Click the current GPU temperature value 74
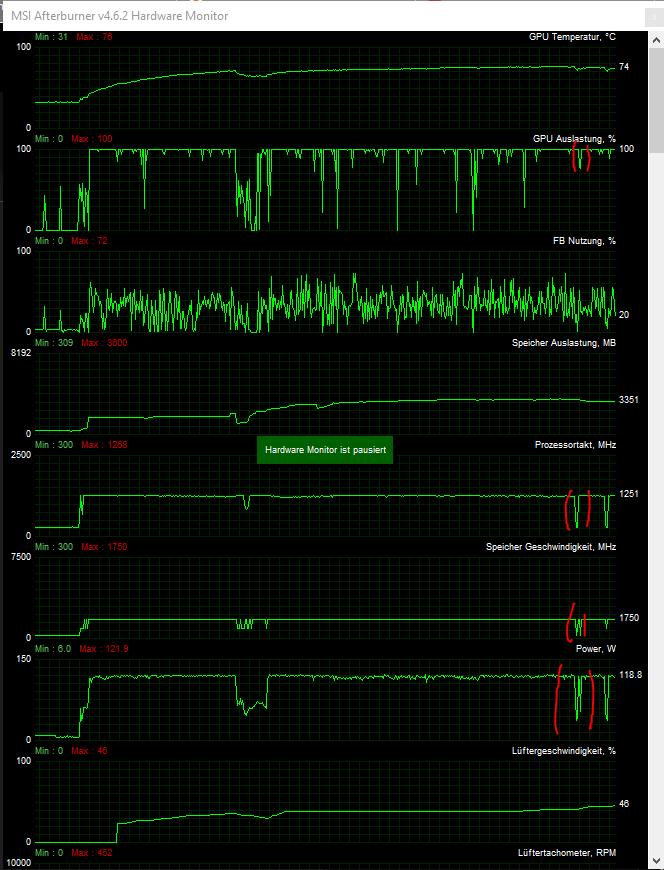 [624, 67]
